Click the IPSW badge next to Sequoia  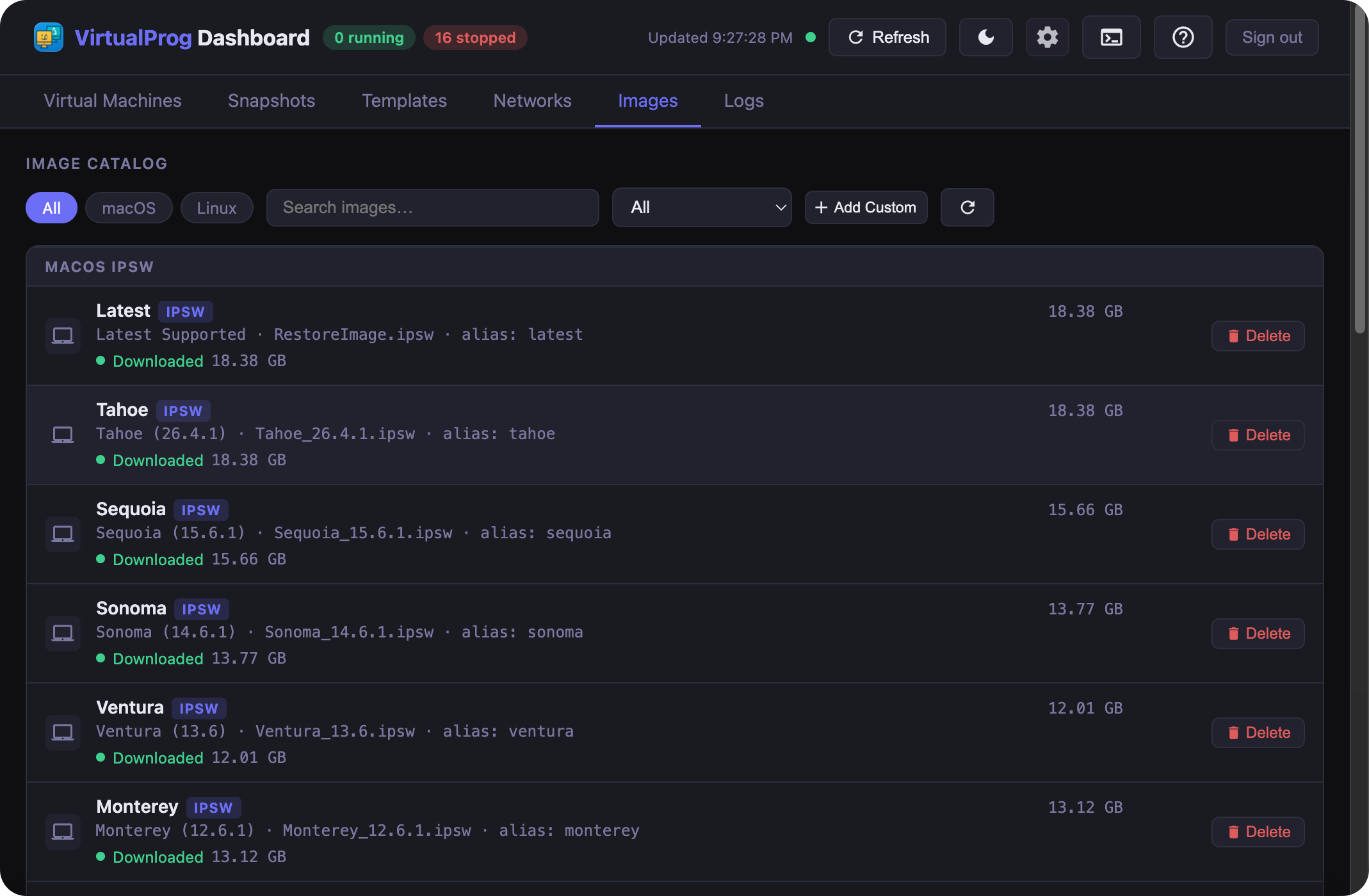(200, 510)
